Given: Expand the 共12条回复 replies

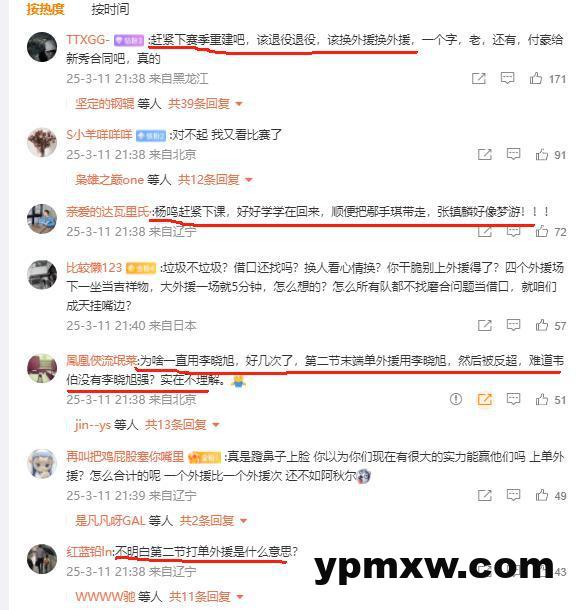Looking at the screenshot, I should pyautogui.click(x=215, y=180).
